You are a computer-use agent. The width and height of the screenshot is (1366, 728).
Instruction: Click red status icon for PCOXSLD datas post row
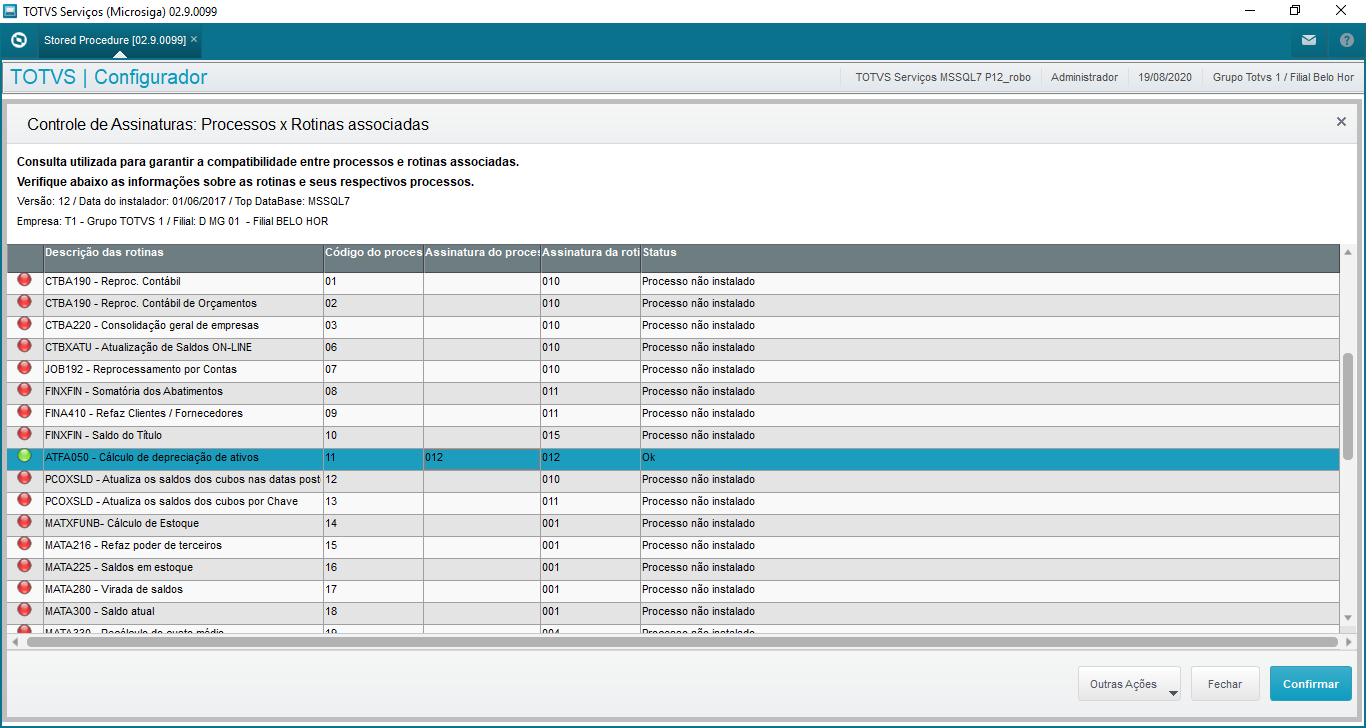click(25, 478)
